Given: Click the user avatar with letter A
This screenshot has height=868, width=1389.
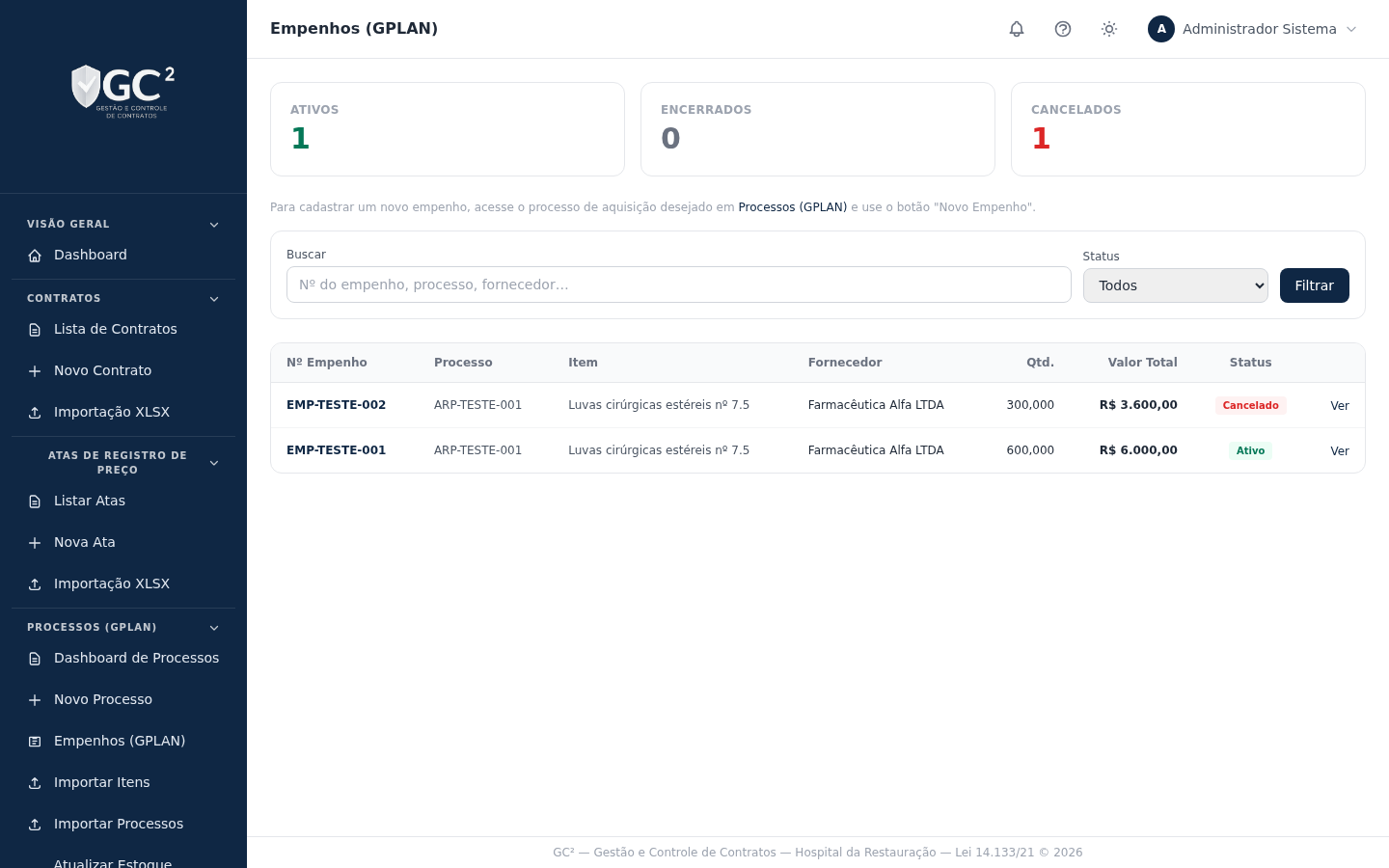Looking at the screenshot, I should [1161, 29].
